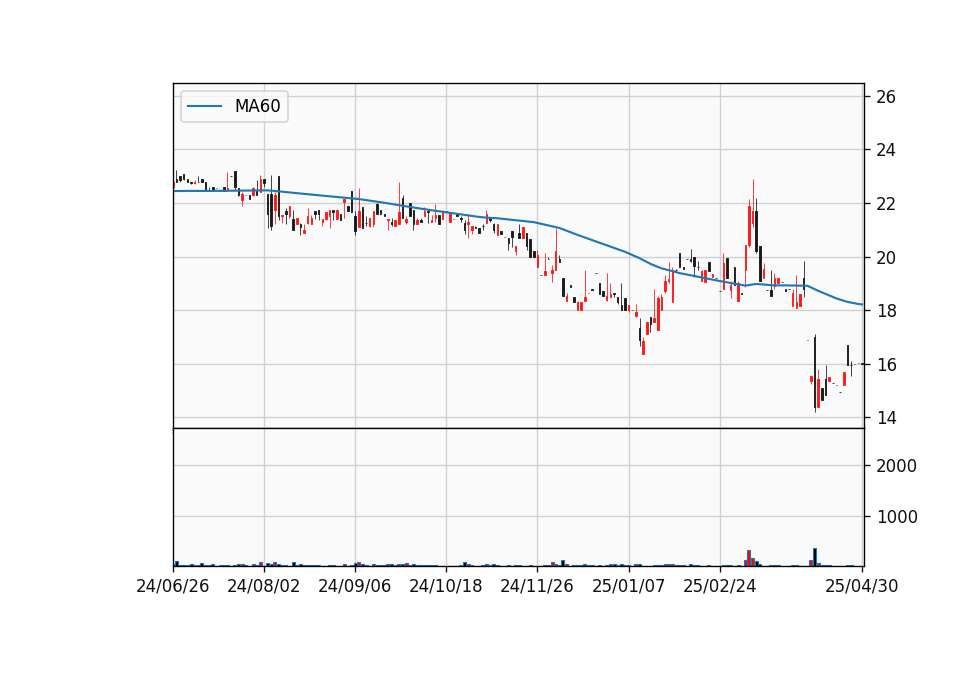Click the 18 price axis label
Image resolution: width=960 pixels, height=690 pixels.
pos(885,311)
